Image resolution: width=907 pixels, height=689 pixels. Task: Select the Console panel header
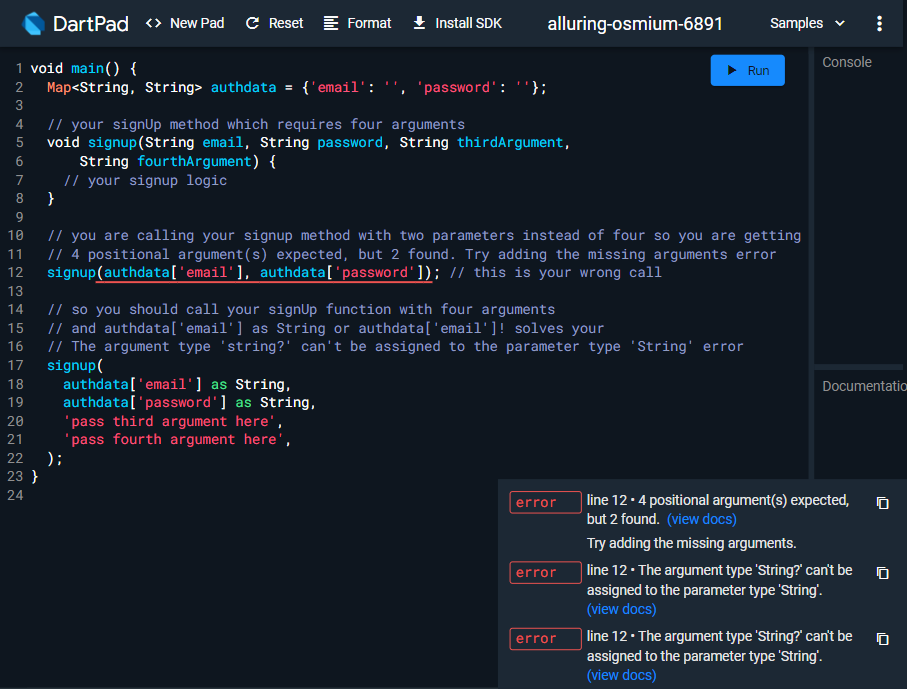click(x=847, y=62)
